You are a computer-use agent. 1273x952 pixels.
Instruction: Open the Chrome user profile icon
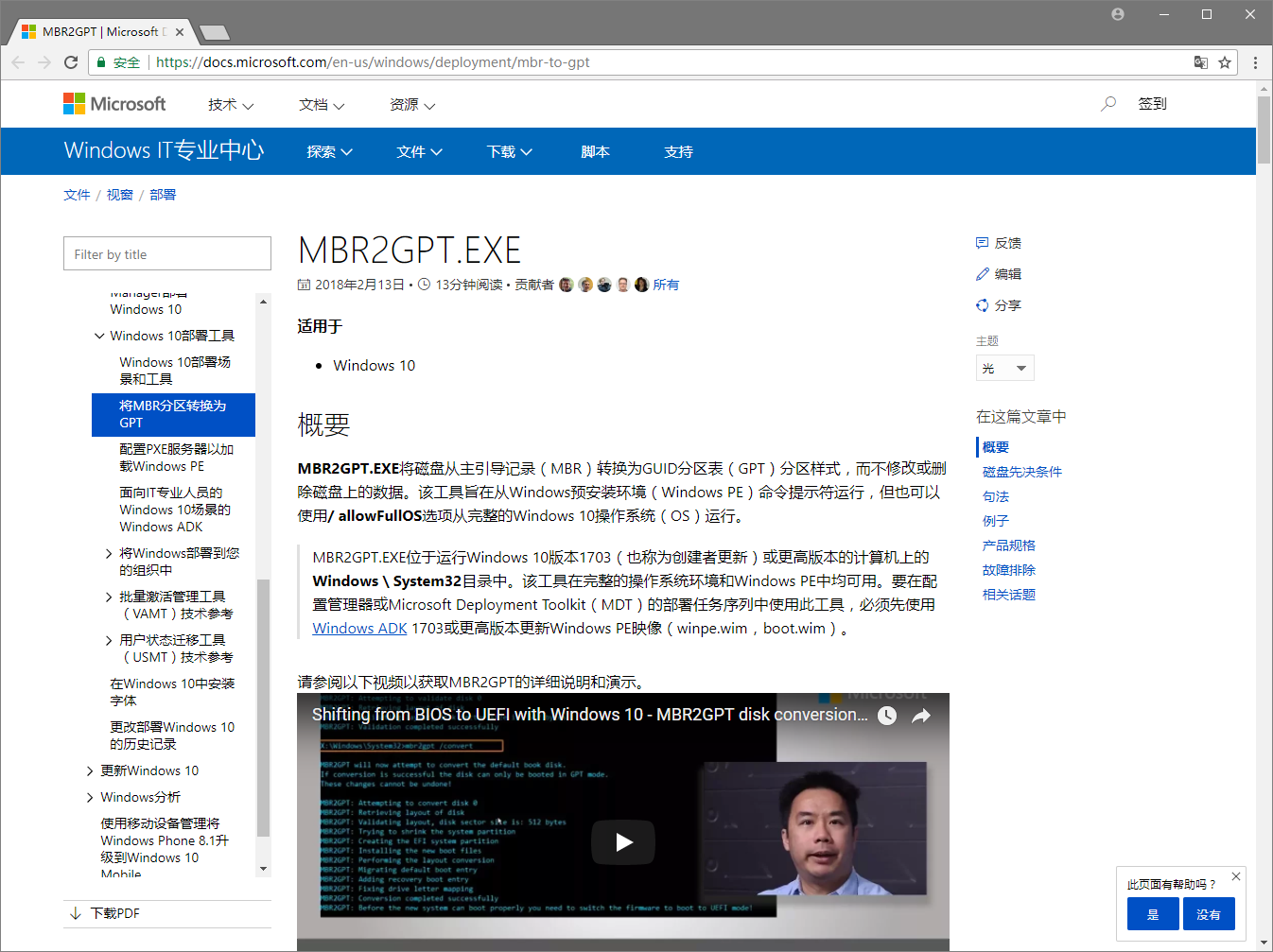coord(1118,14)
